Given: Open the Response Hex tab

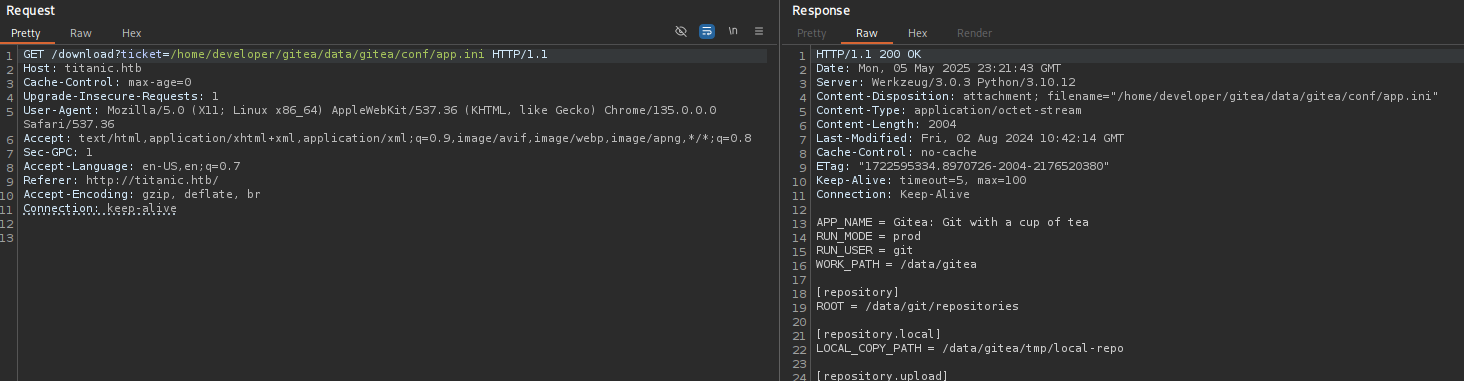Looking at the screenshot, I should pos(918,33).
